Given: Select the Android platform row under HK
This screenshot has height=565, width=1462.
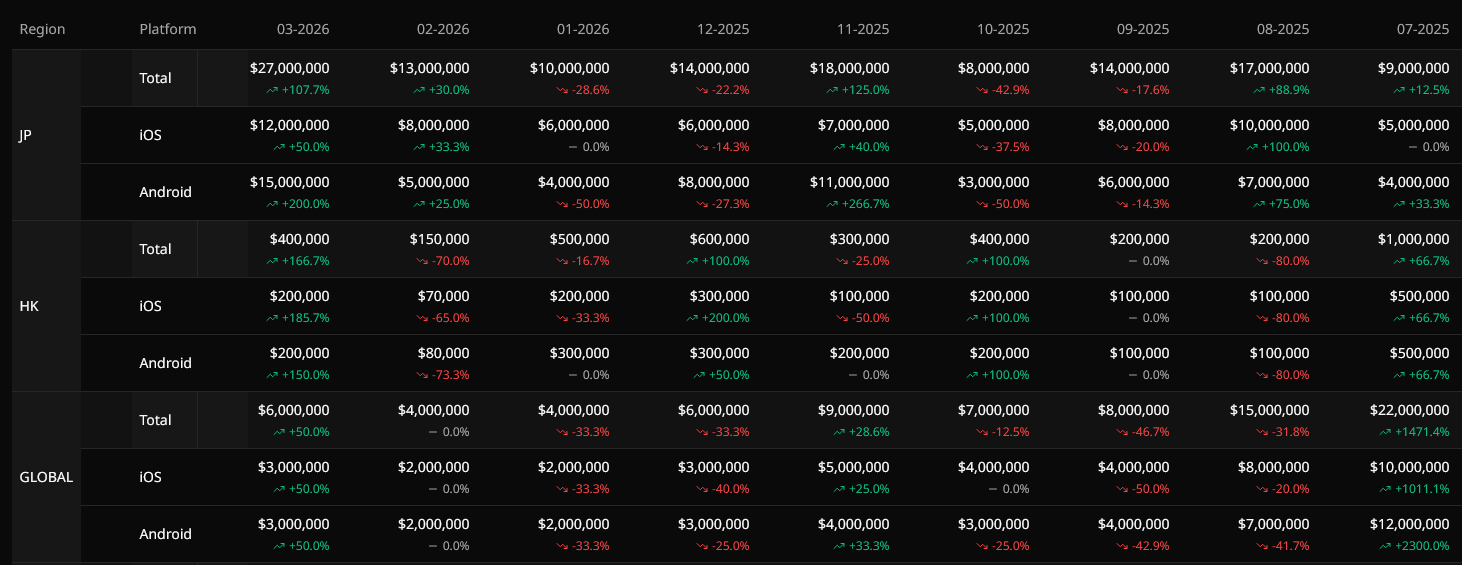Looking at the screenshot, I should pos(165,363).
